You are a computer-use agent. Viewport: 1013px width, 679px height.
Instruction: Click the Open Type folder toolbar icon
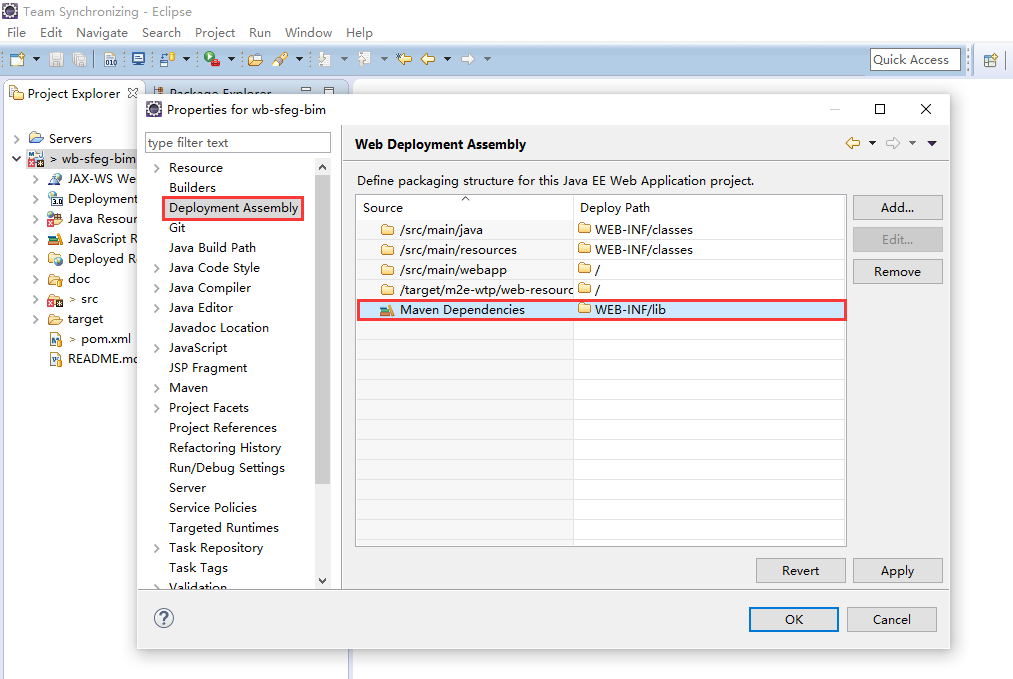256,59
